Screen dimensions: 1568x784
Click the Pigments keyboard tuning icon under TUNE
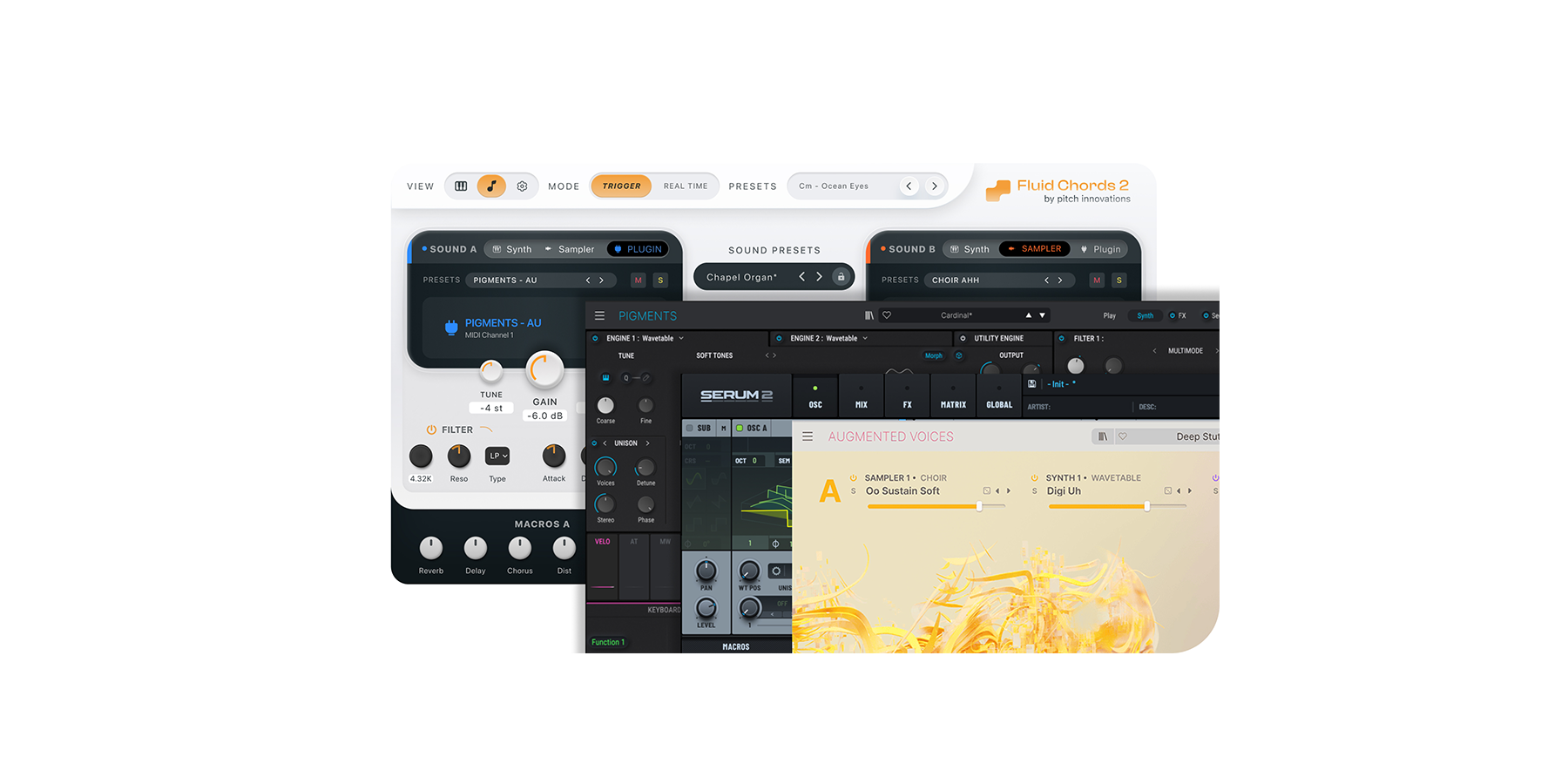(605, 378)
